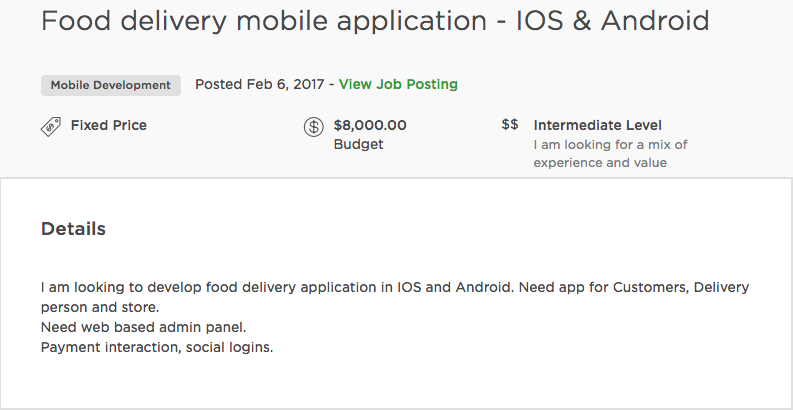Click the Intermediate Level heading
The height and width of the screenshot is (410, 793).
(x=597, y=125)
